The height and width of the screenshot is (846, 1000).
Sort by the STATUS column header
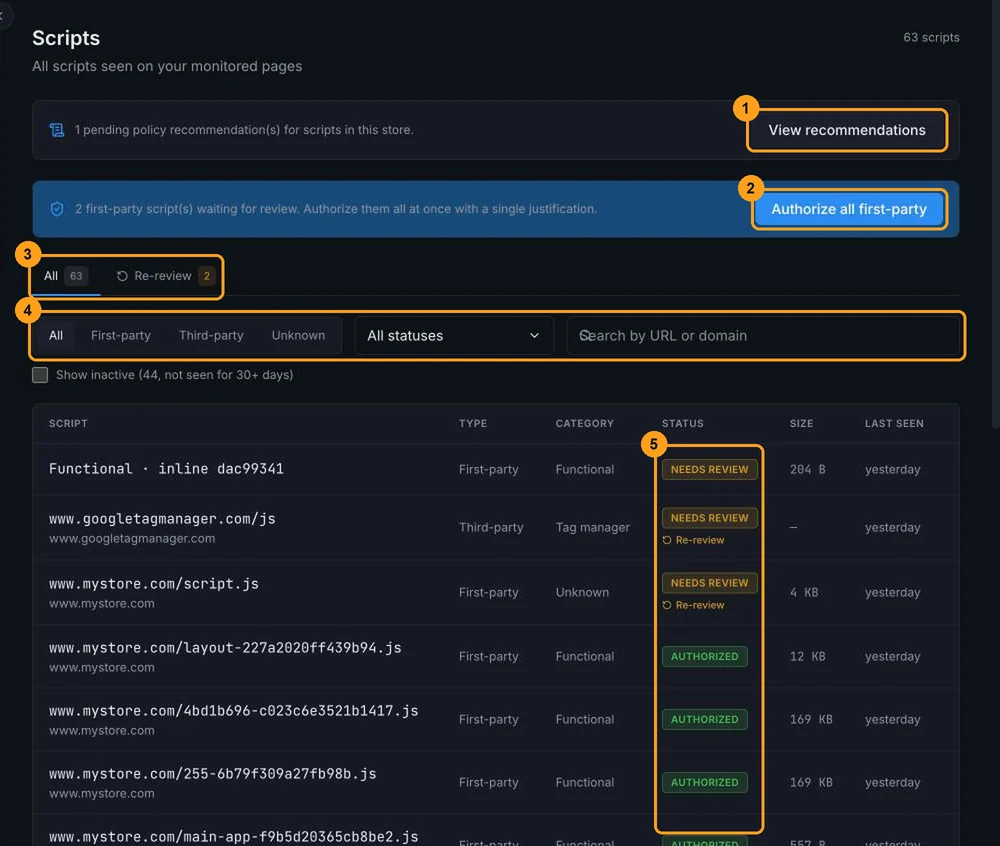coord(682,423)
